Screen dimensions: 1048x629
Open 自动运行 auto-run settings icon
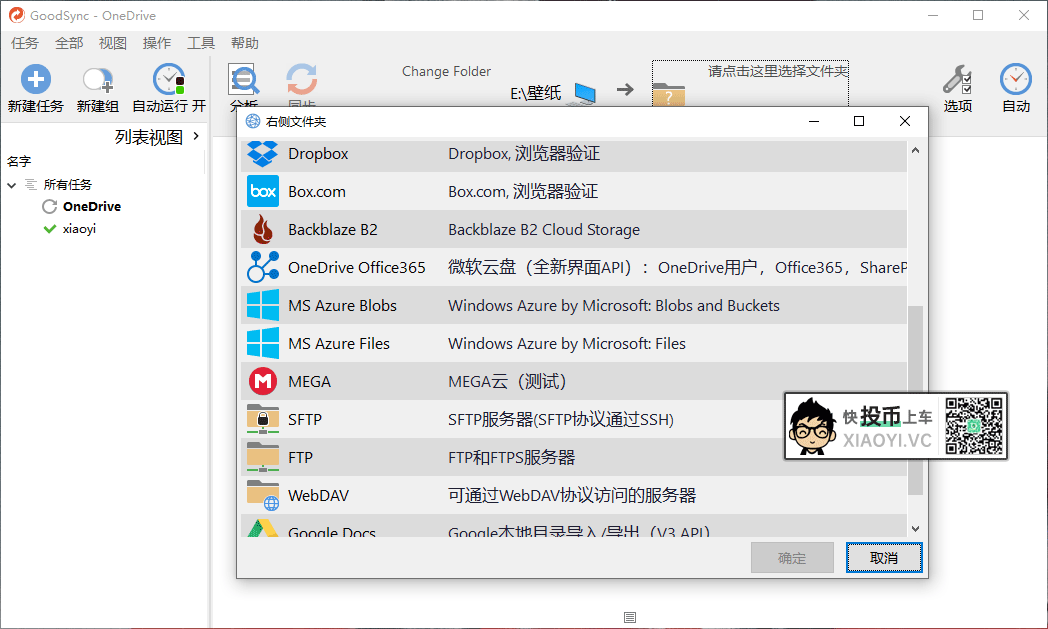(168, 78)
